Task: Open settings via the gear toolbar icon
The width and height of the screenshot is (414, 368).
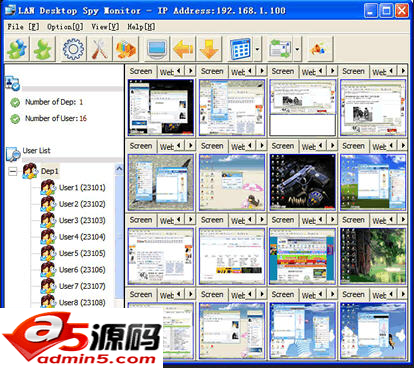Action: (x=73, y=49)
